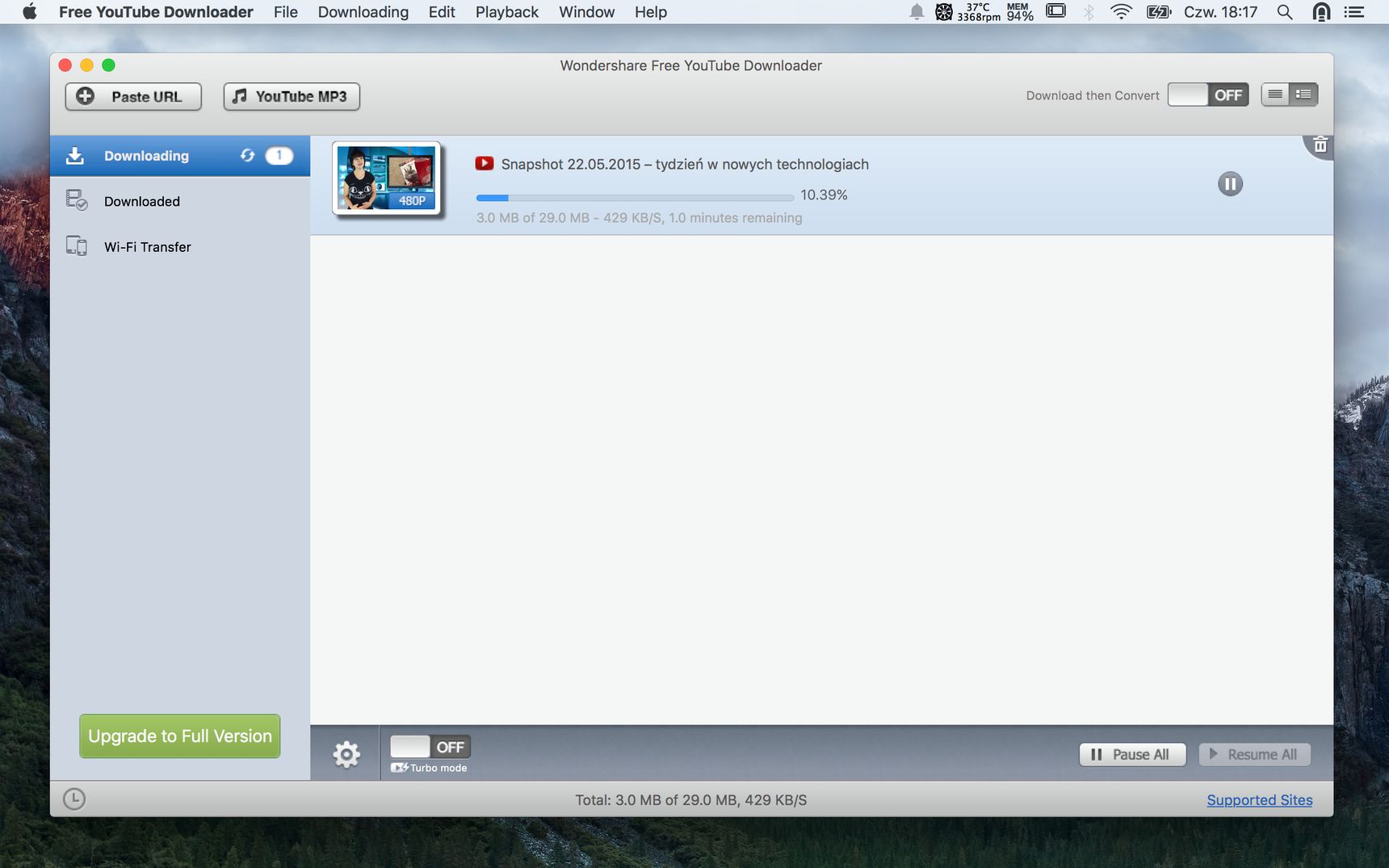The height and width of the screenshot is (868, 1389).
Task: Toggle the Turbo mode switch
Action: coord(430,747)
